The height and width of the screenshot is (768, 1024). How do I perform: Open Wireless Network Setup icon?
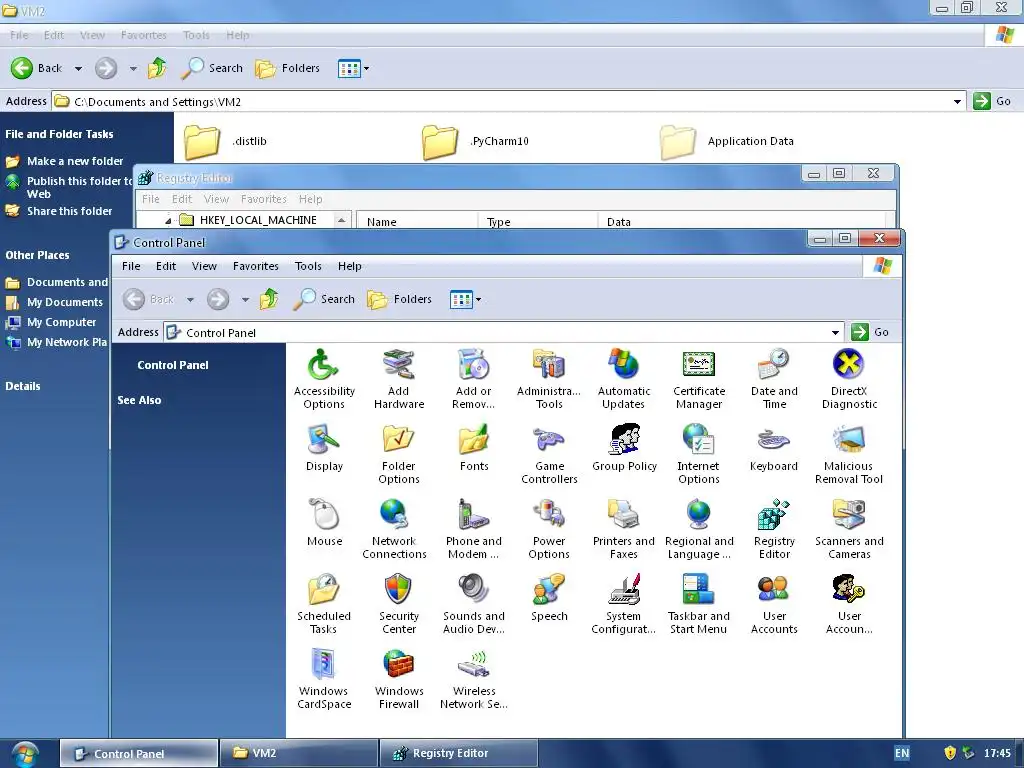[x=473, y=679]
